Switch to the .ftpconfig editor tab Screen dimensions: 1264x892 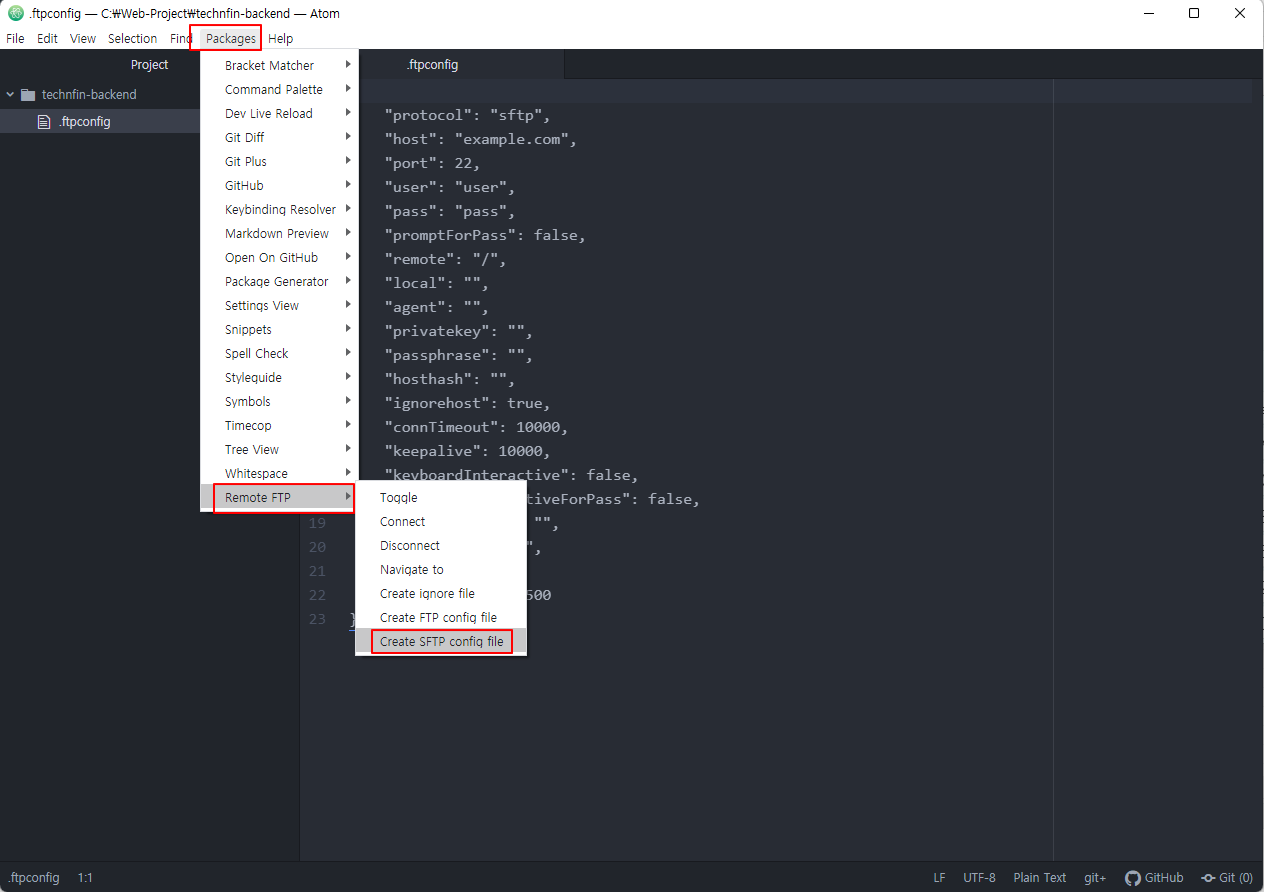tap(432, 64)
